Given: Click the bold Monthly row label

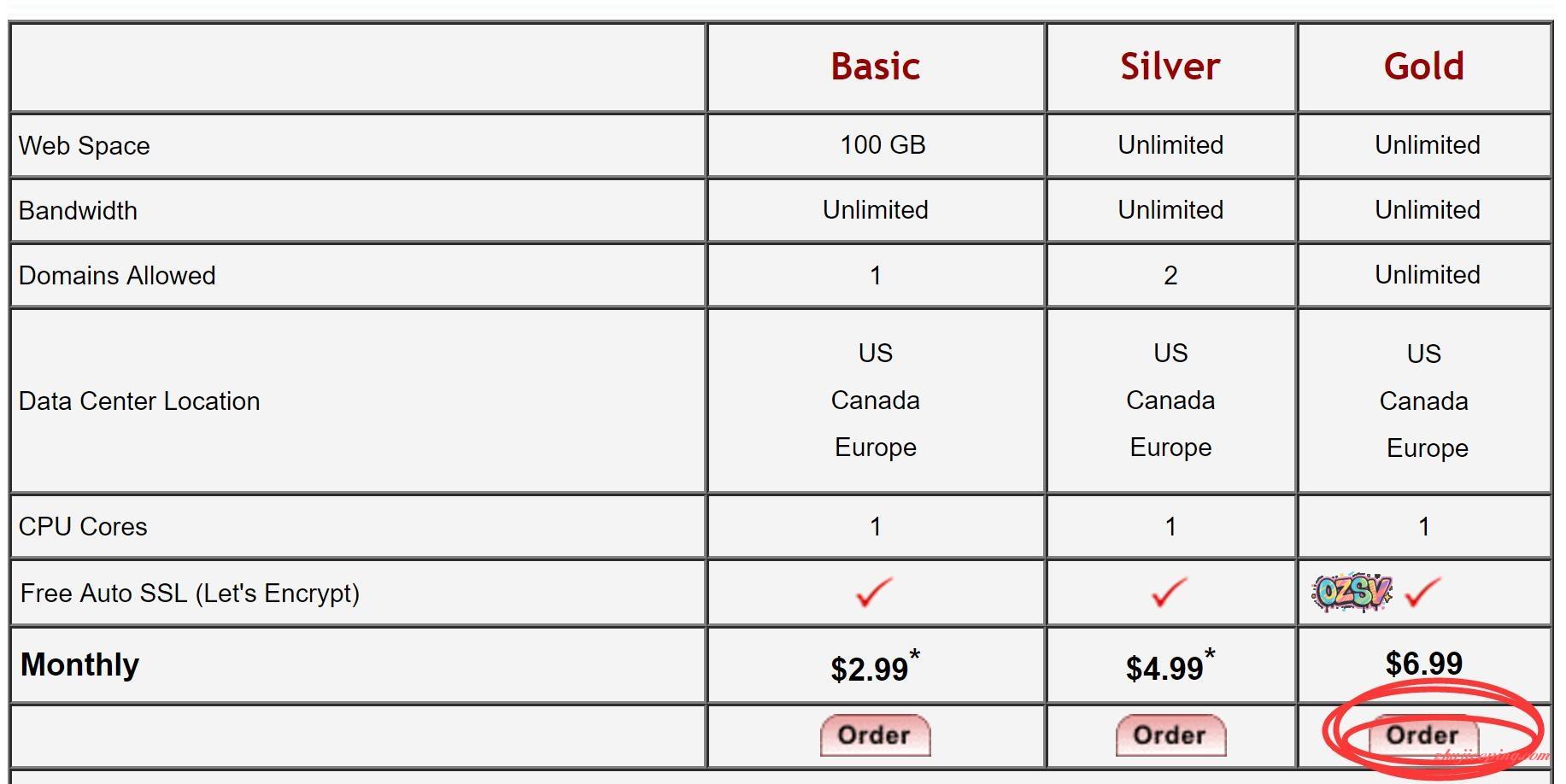Looking at the screenshot, I should [x=79, y=664].
